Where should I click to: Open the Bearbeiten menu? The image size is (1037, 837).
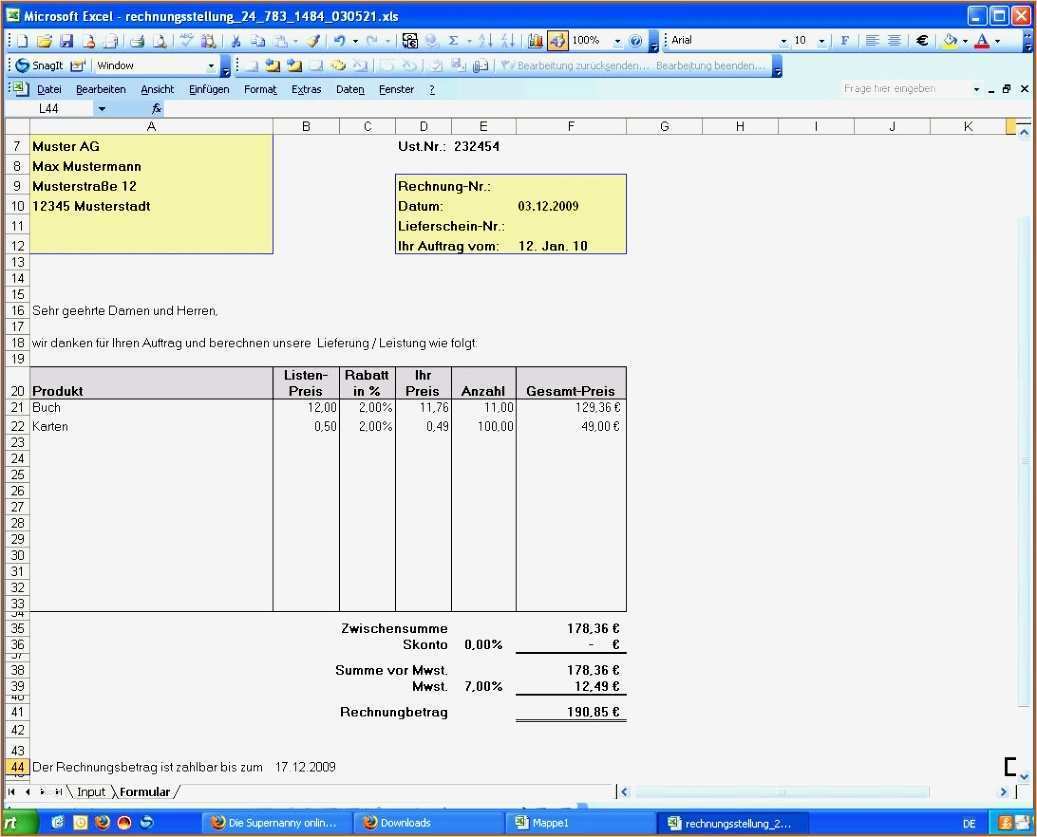click(x=101, y=89)
